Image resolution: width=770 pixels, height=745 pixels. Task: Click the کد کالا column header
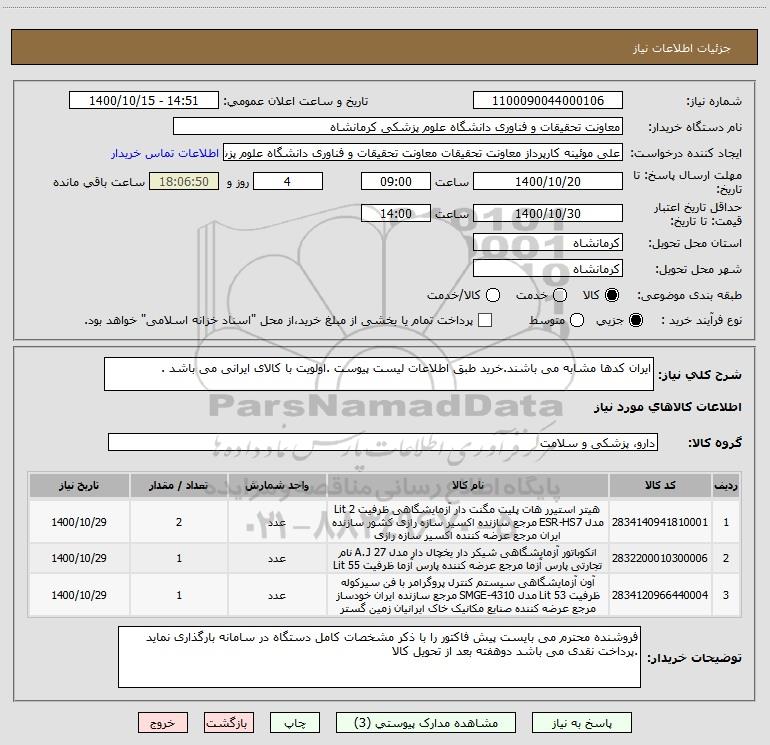660,486
